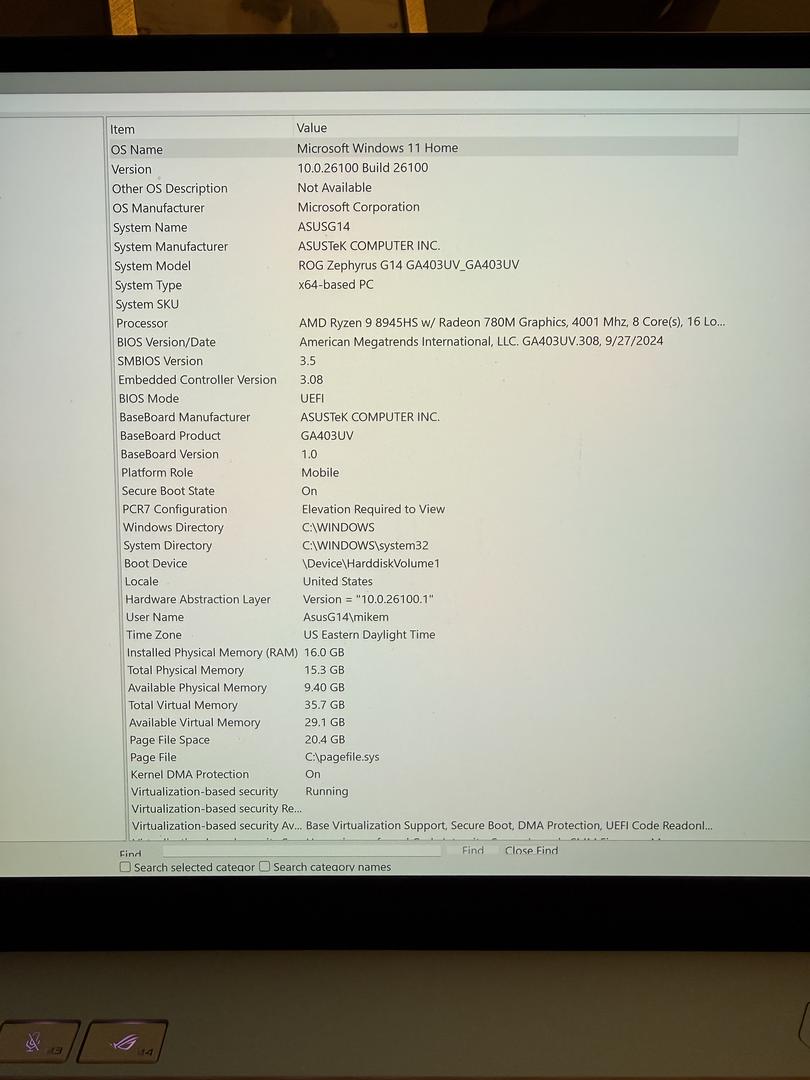The height and width of the screenshot is (1080, 810).
Task: Select the PCR7 Configuration row
Action: (424, 509)
